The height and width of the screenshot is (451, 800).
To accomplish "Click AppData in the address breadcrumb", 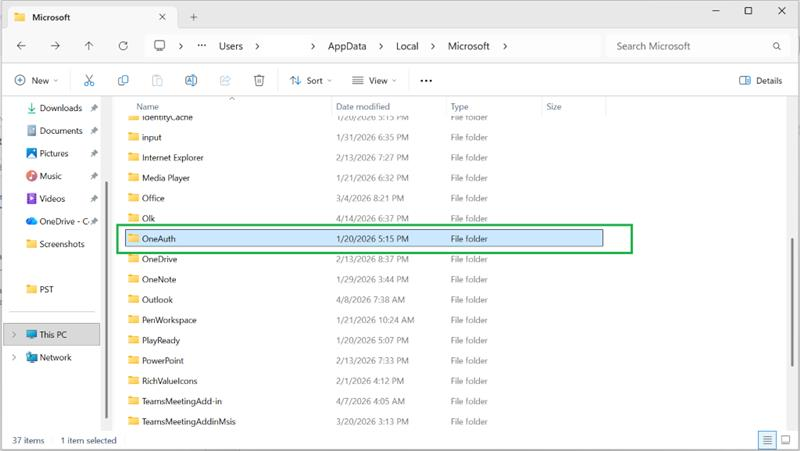I will 347,46.
